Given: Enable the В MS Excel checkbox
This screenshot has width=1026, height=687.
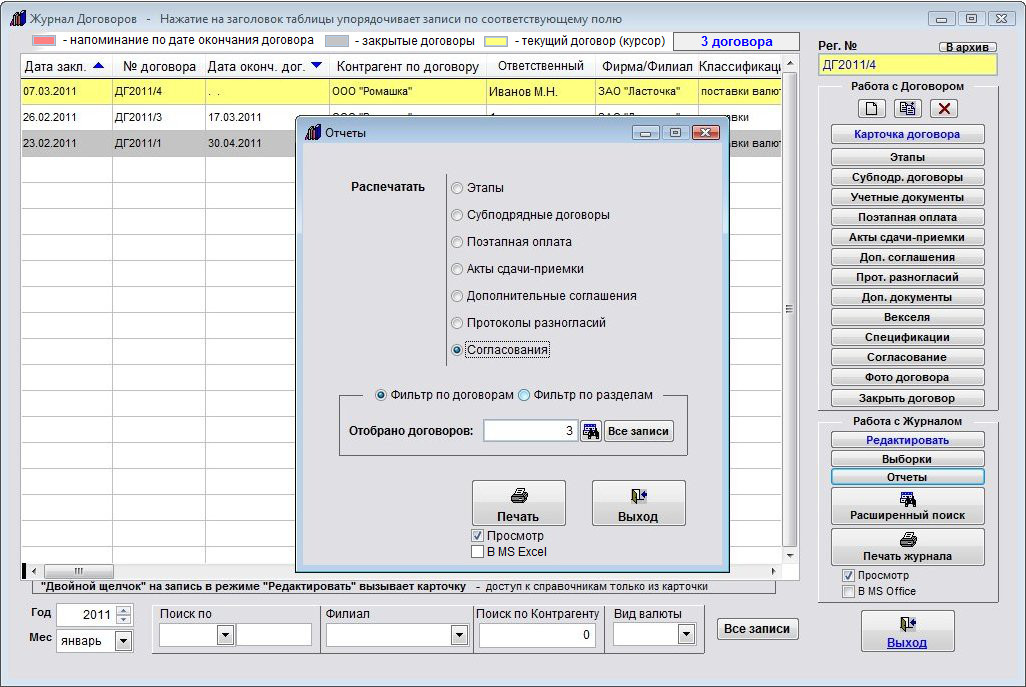Looking at the screenshot, I should [x=478, y=551].
